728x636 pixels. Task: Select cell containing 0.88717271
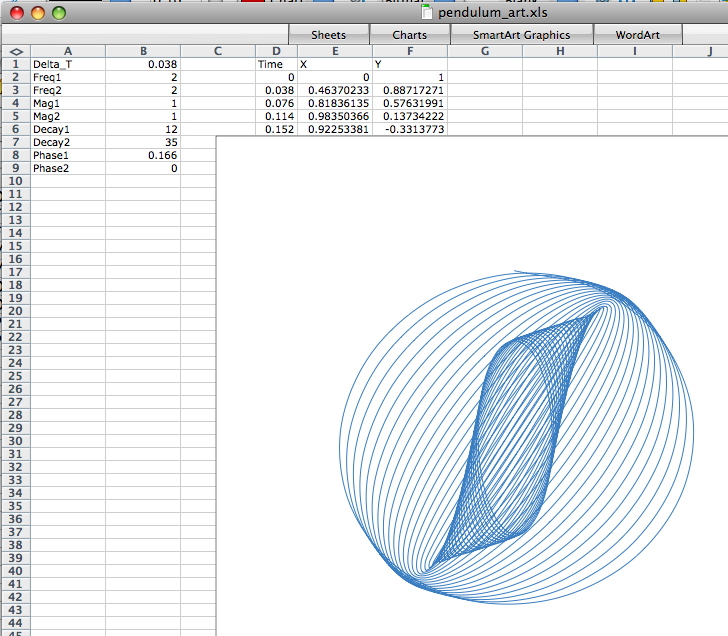pyautogui.click(x=410, y=90)
